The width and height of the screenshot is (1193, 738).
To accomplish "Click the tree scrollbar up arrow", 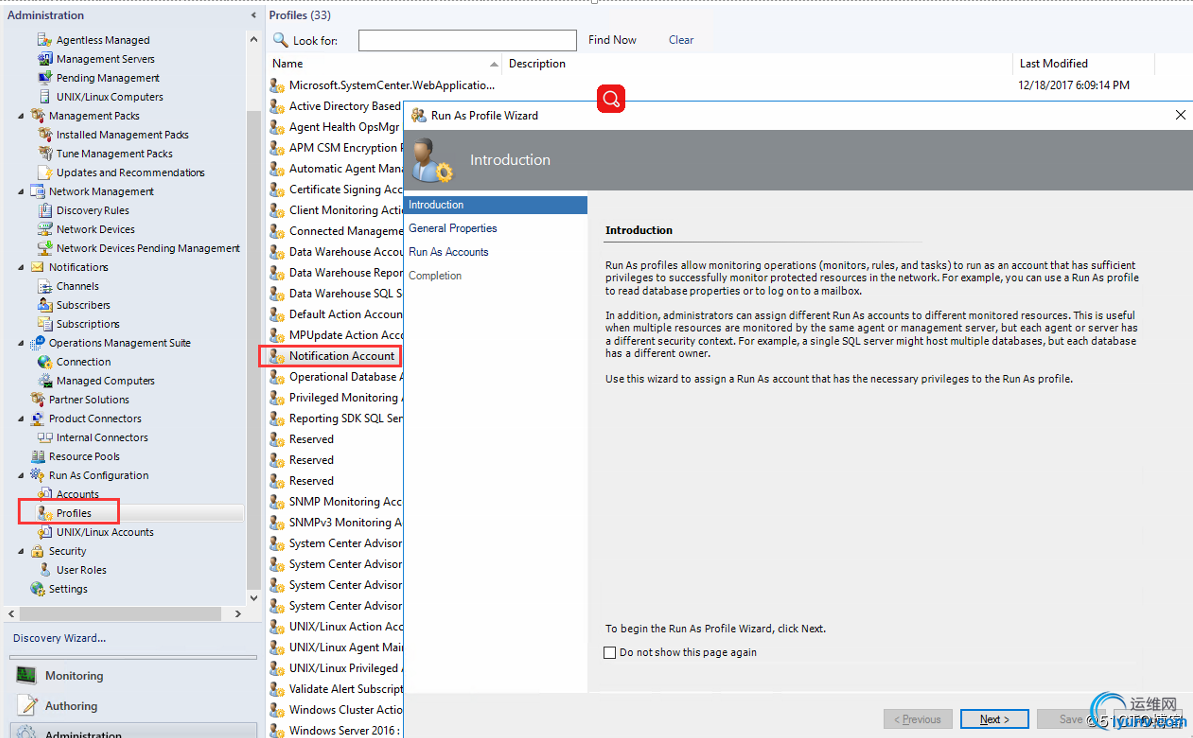I will 253,40.
